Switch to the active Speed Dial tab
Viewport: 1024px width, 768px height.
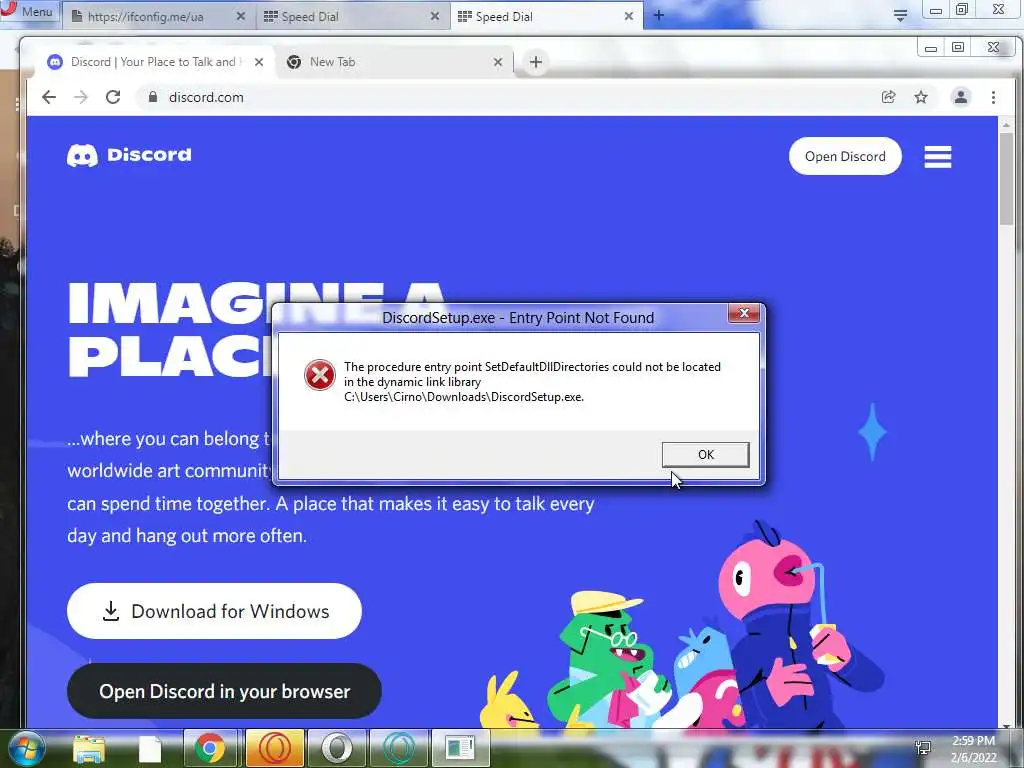click(546, 16)
